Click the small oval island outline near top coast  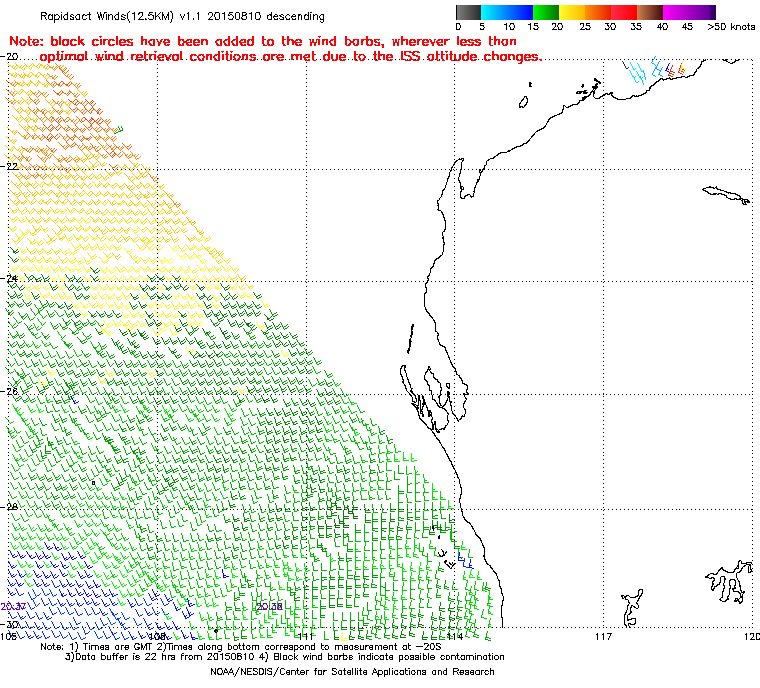tap(523, 102)
